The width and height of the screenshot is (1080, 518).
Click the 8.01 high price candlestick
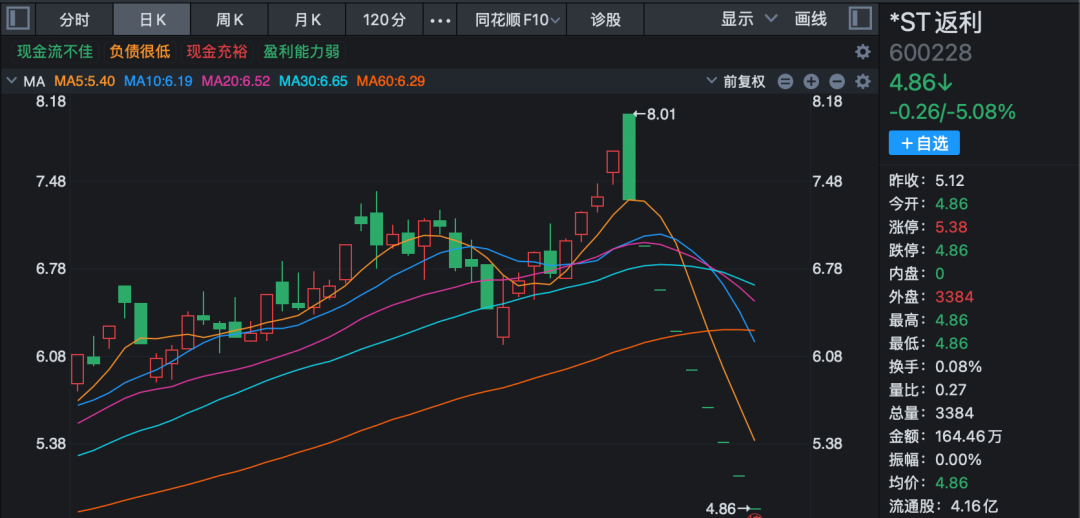629,156
